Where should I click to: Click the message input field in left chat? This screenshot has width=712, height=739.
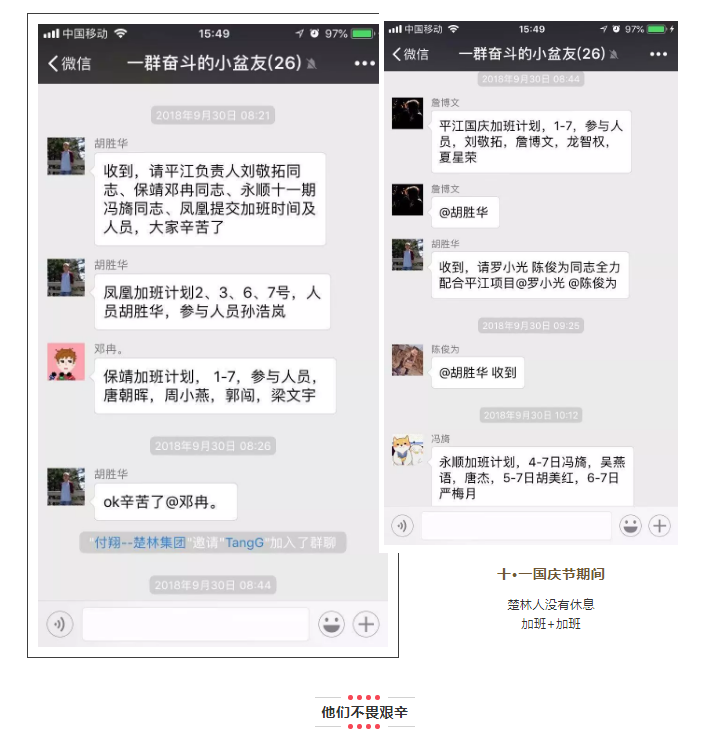(196, 624)
